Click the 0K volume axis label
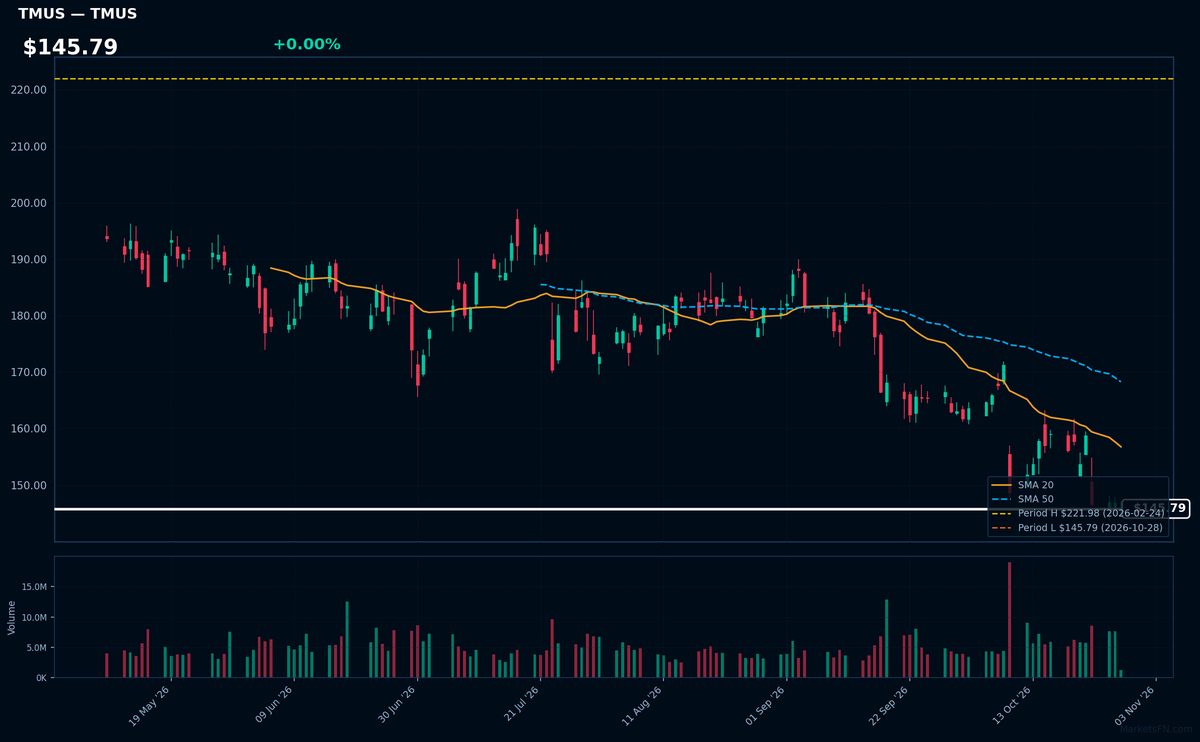The image size is (1200, 742). tap(41, 678)
